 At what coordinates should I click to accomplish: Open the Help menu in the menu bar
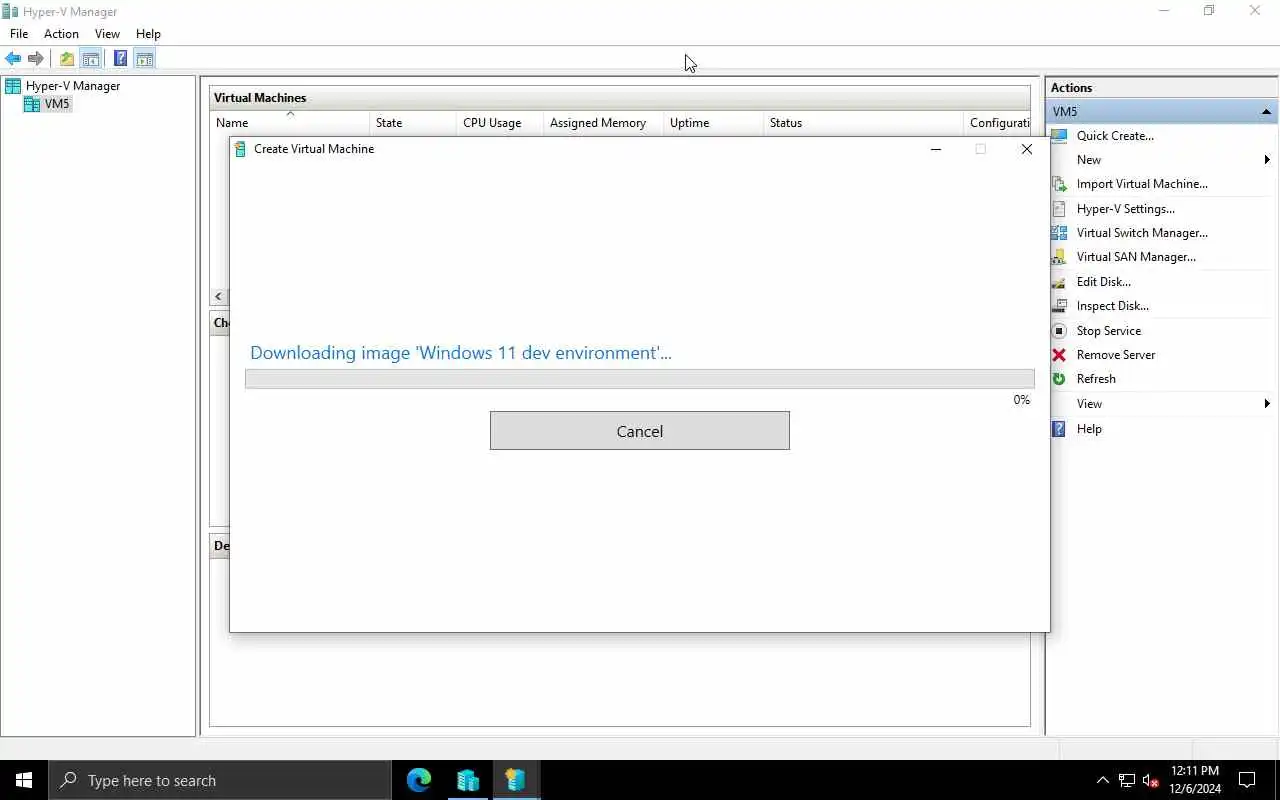(148, 34)
